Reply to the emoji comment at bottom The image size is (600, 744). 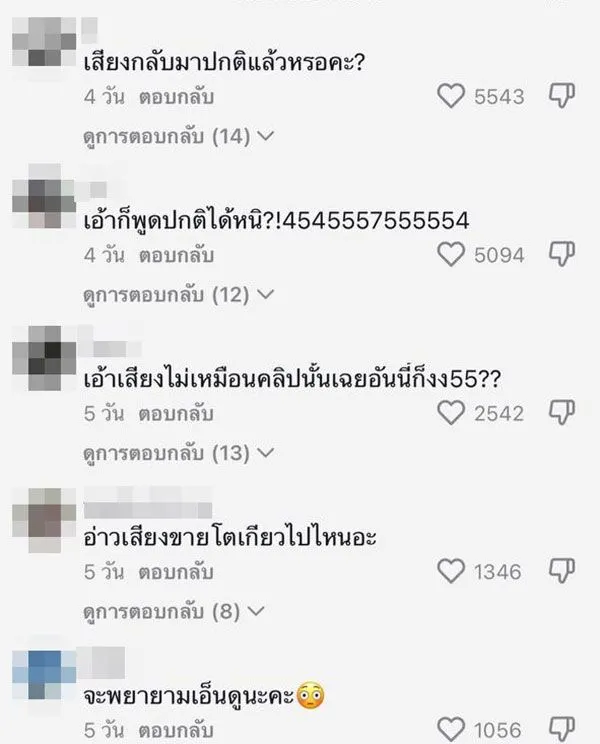(176, 730)
